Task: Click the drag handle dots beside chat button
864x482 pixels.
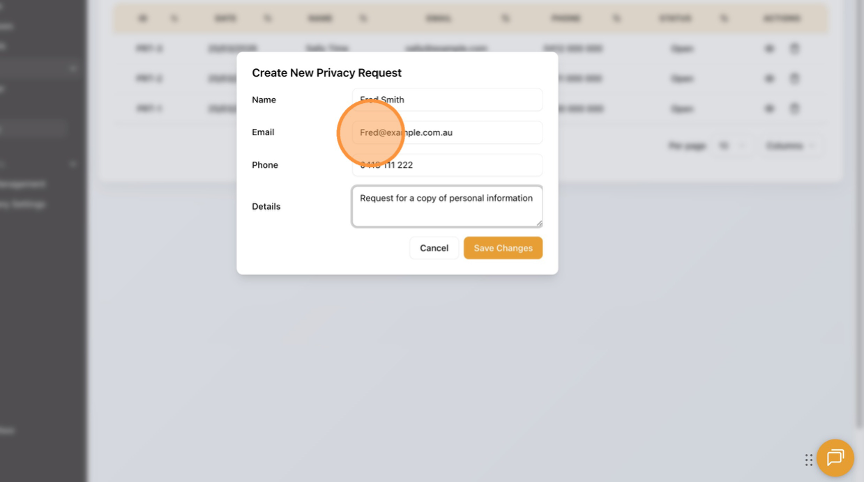Action: point(809,460)
